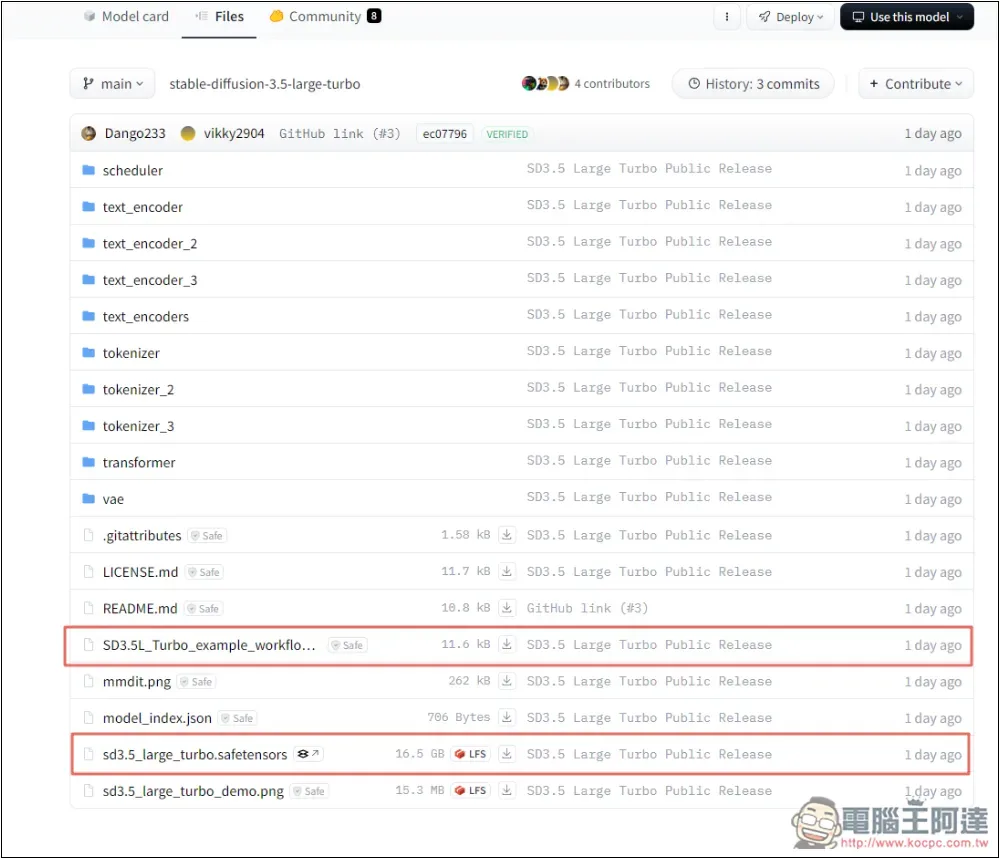Click the transformer folder icon
The width and height of the screenshot is (1000, 859).
click(x=89, y=462)
